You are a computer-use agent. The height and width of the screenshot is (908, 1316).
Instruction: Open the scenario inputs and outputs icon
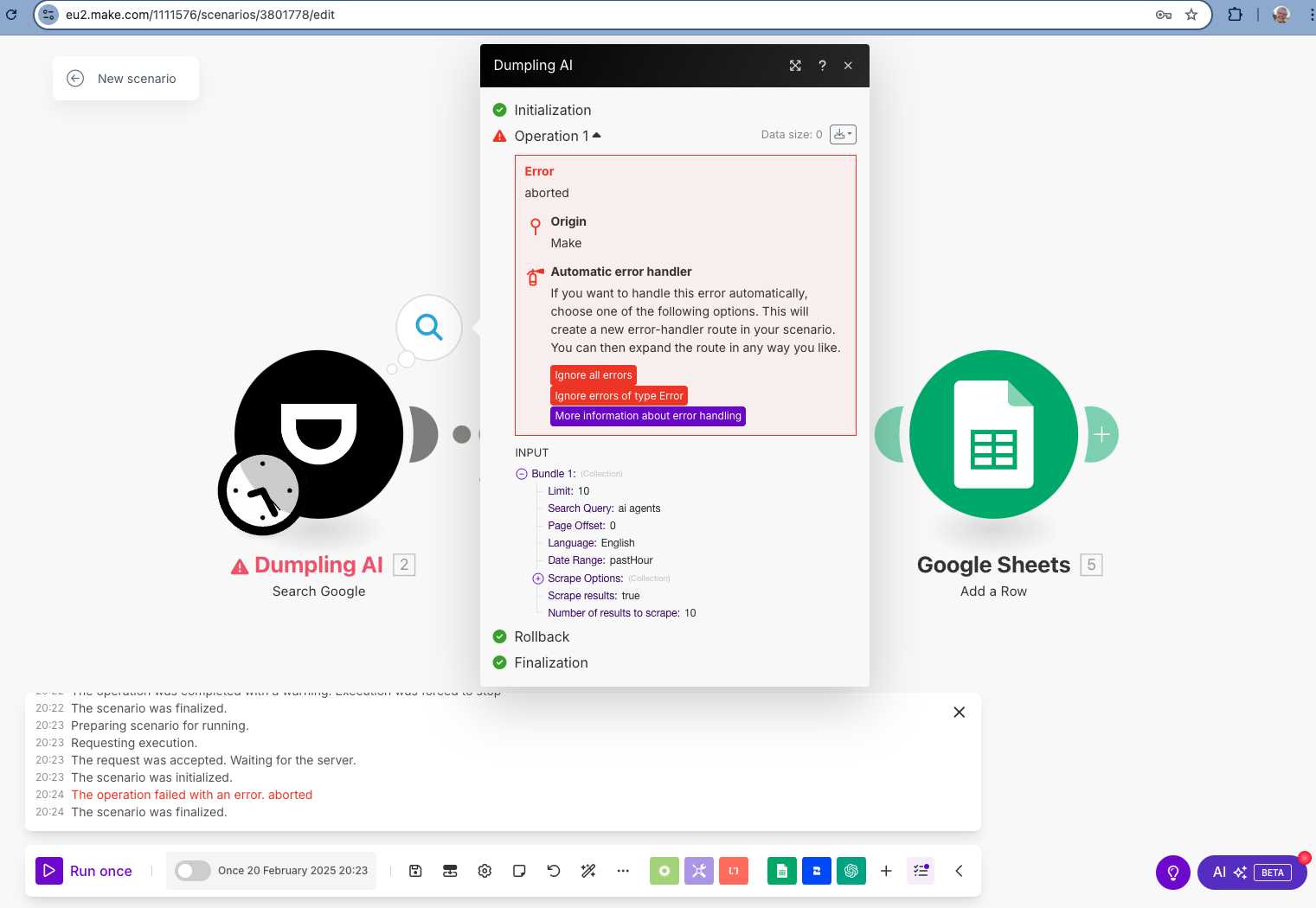pos(450,871)
